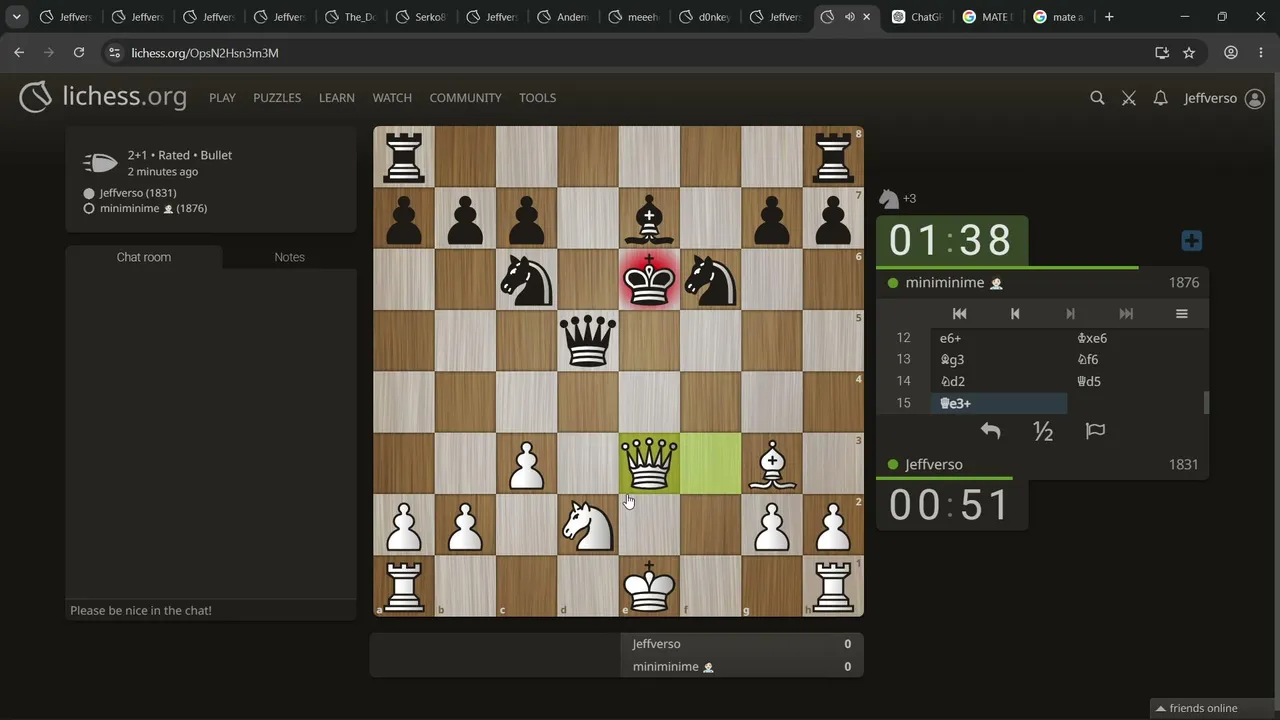Image resolution: width=1280 pixels, height=720 pixels.
Task: Select the white queen on e3
Action: point(649,464)
